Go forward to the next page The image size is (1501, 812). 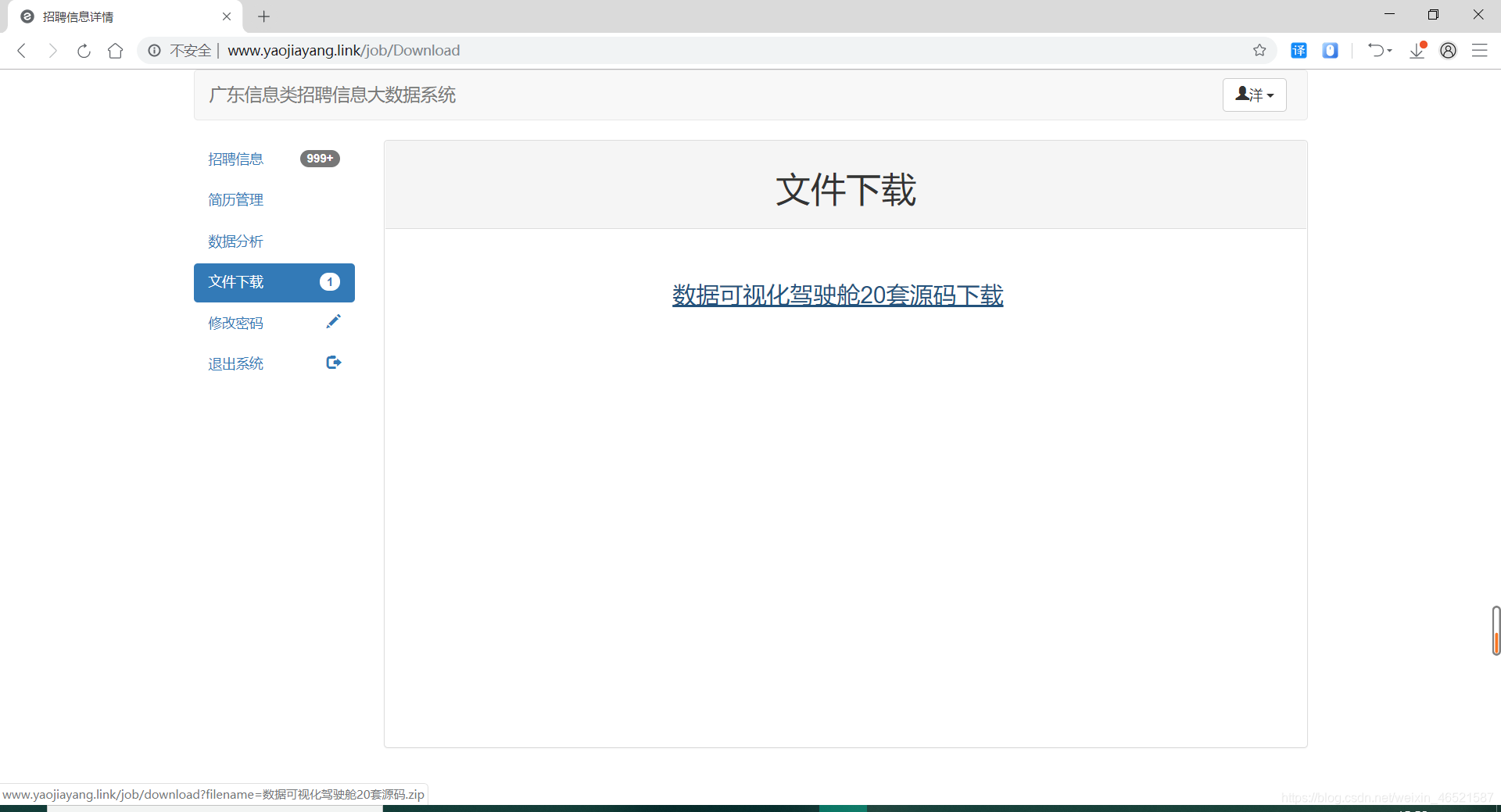[52, 51]
